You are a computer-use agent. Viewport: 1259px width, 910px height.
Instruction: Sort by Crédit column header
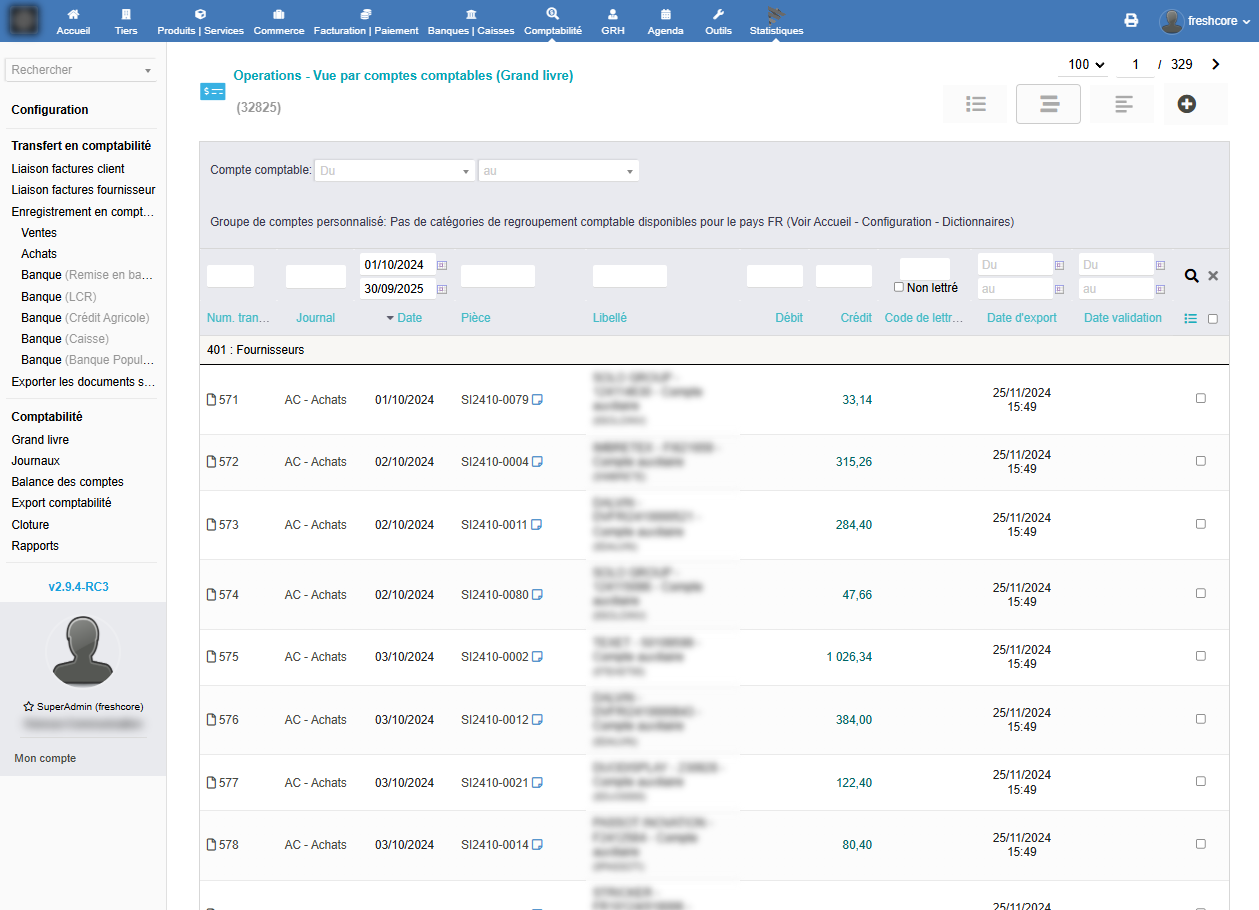click(x=856, y=318)
